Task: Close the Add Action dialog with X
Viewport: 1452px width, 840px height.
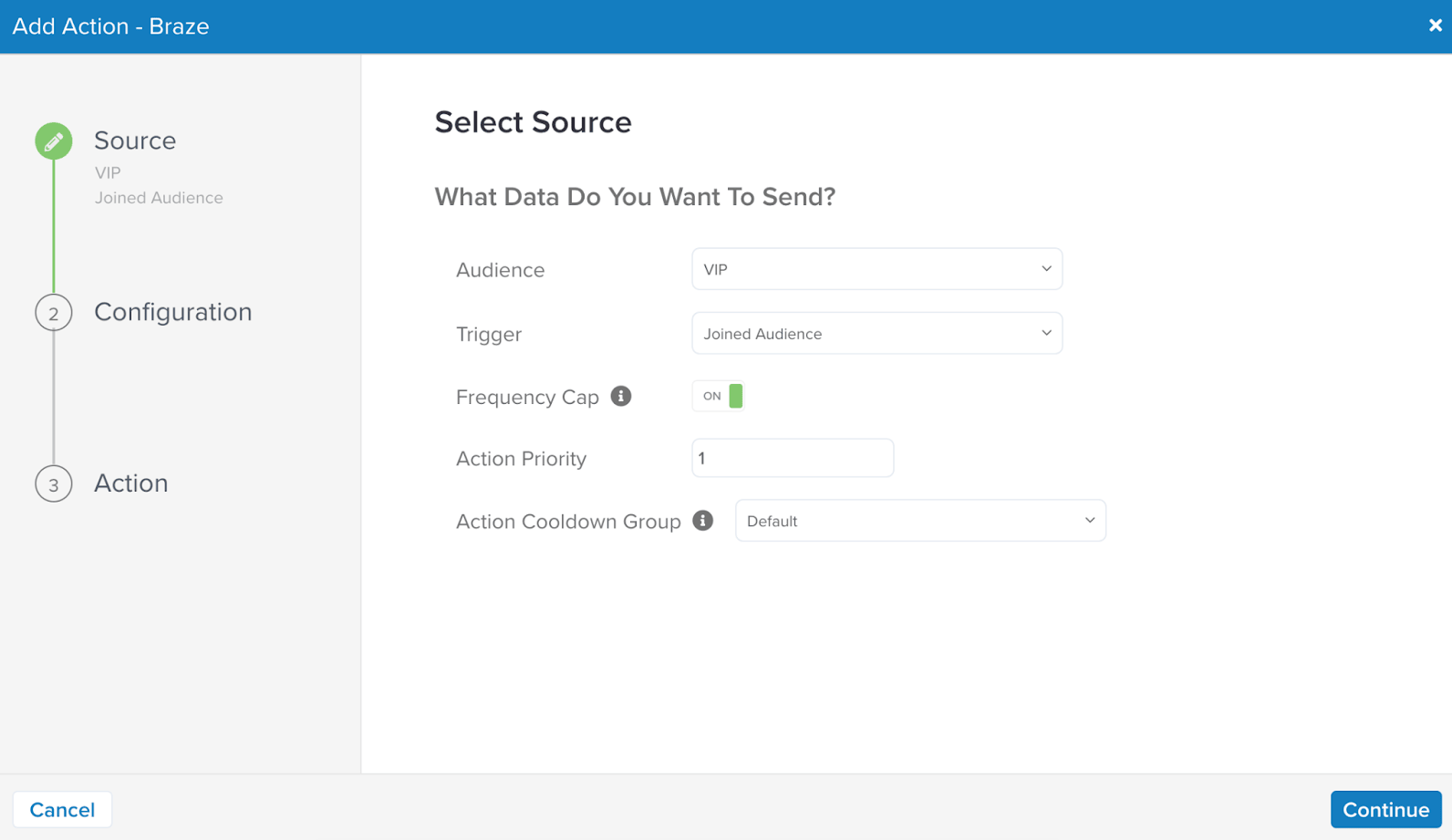Action: coord(1435,26)
